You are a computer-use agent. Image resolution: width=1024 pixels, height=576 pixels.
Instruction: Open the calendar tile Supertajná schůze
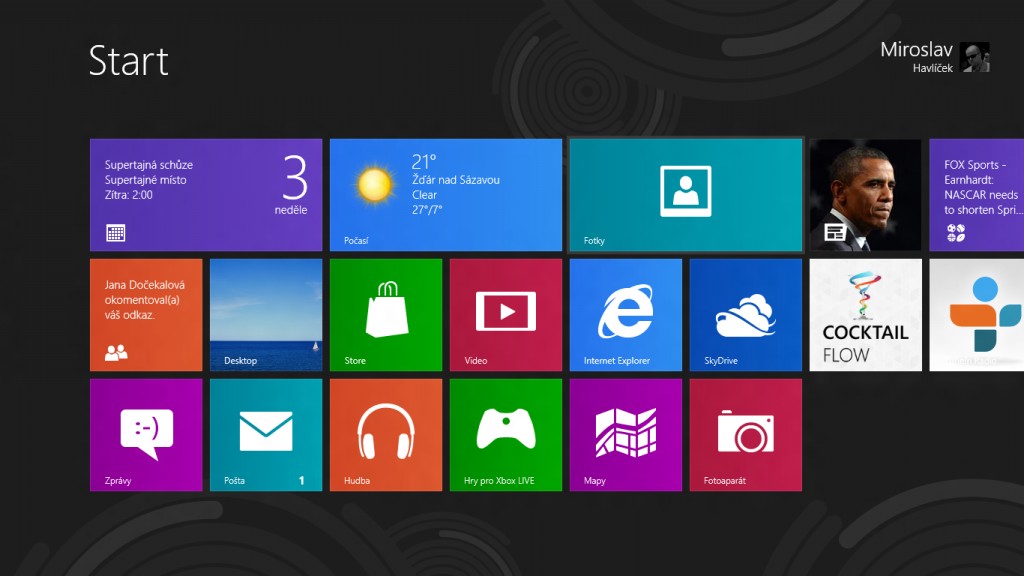(x=206, y=195)
